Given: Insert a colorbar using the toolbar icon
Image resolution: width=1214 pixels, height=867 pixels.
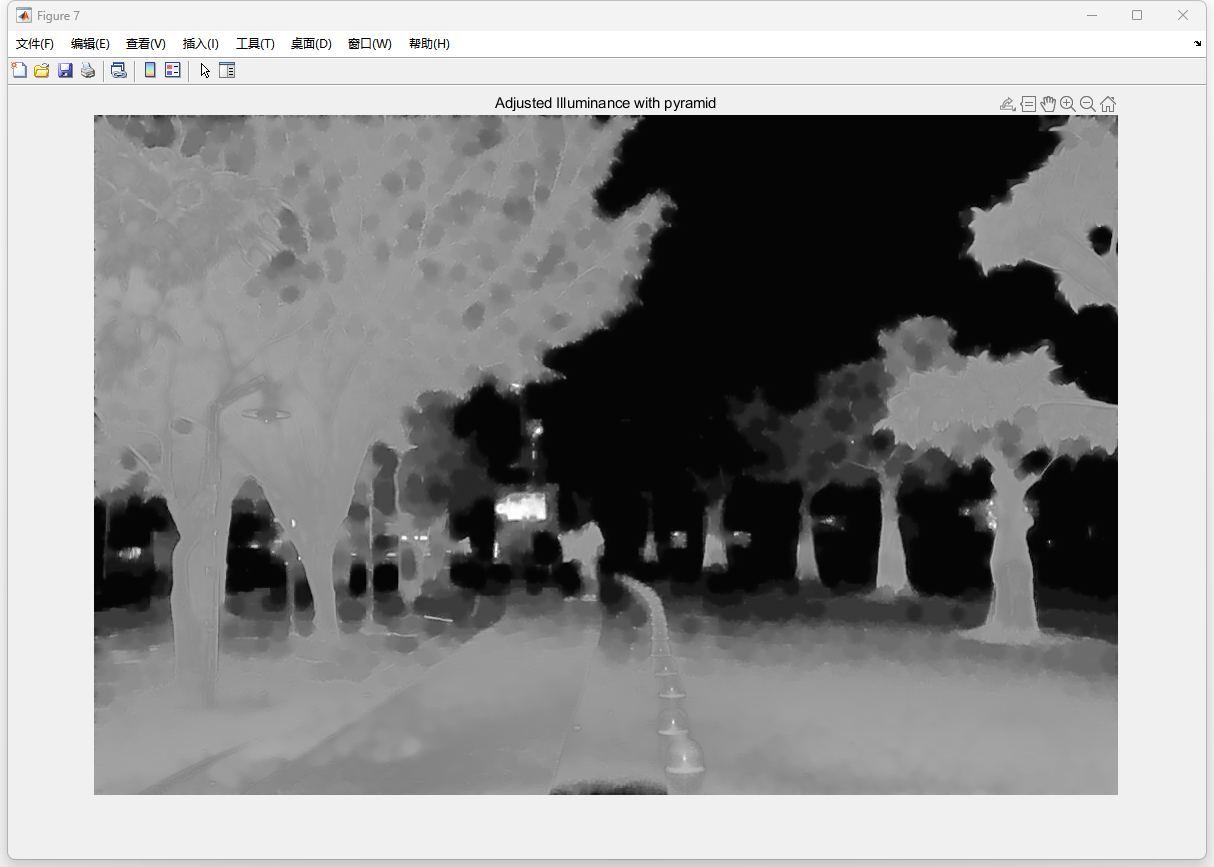Looking at the screenshot, I should tap(150, 70).
